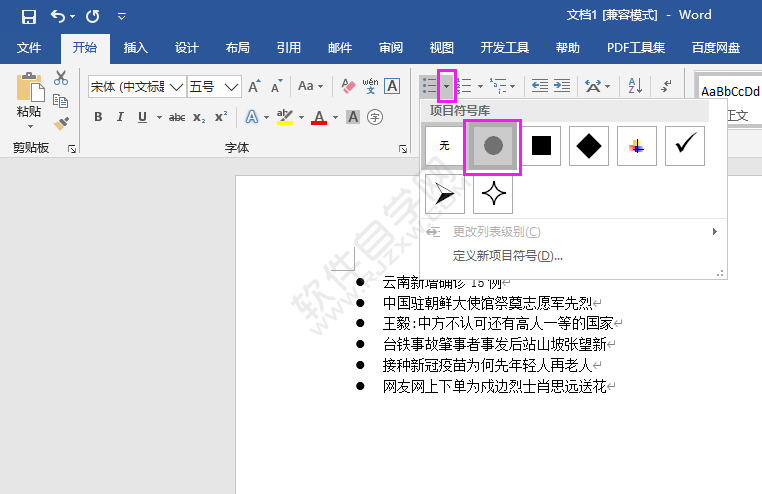
Task: Toggle Underline formatting
Action: point(142,117)
